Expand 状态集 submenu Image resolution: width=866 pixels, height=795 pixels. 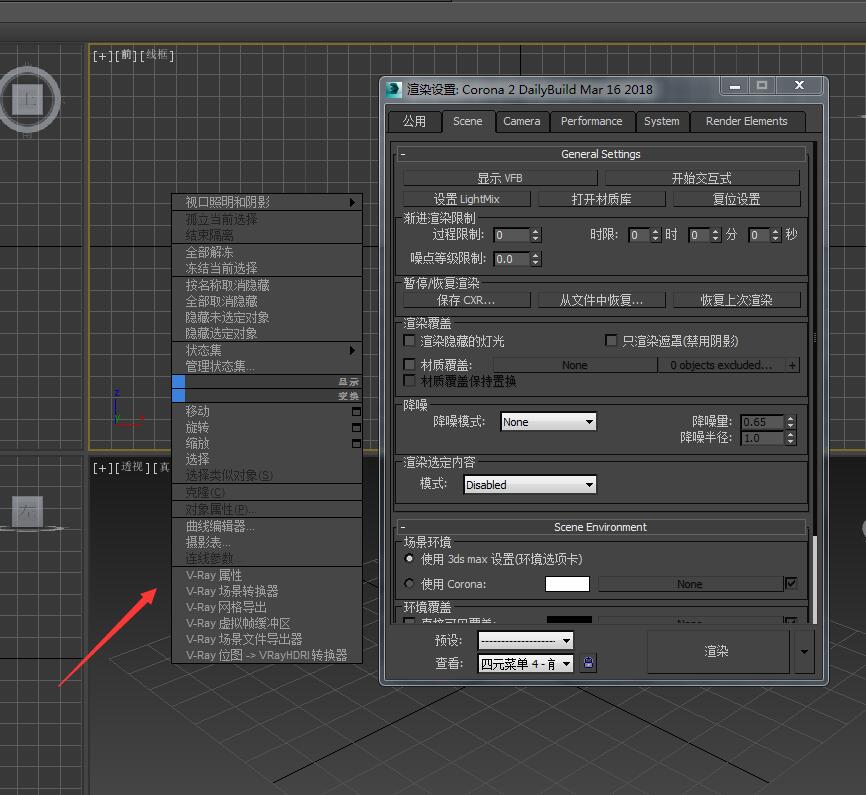[x=267, y=350]
